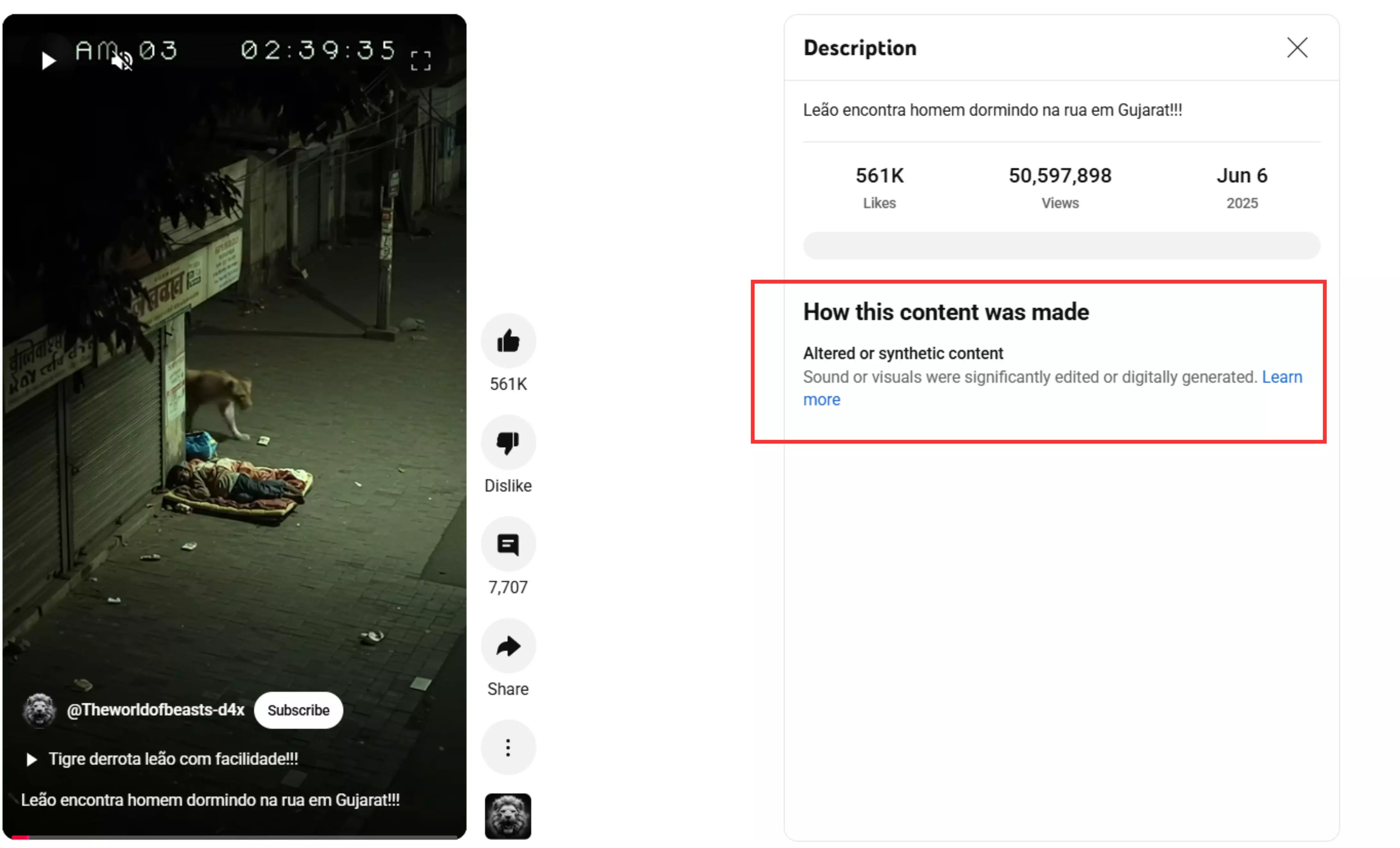Unmute the video sound

(122, 60)
